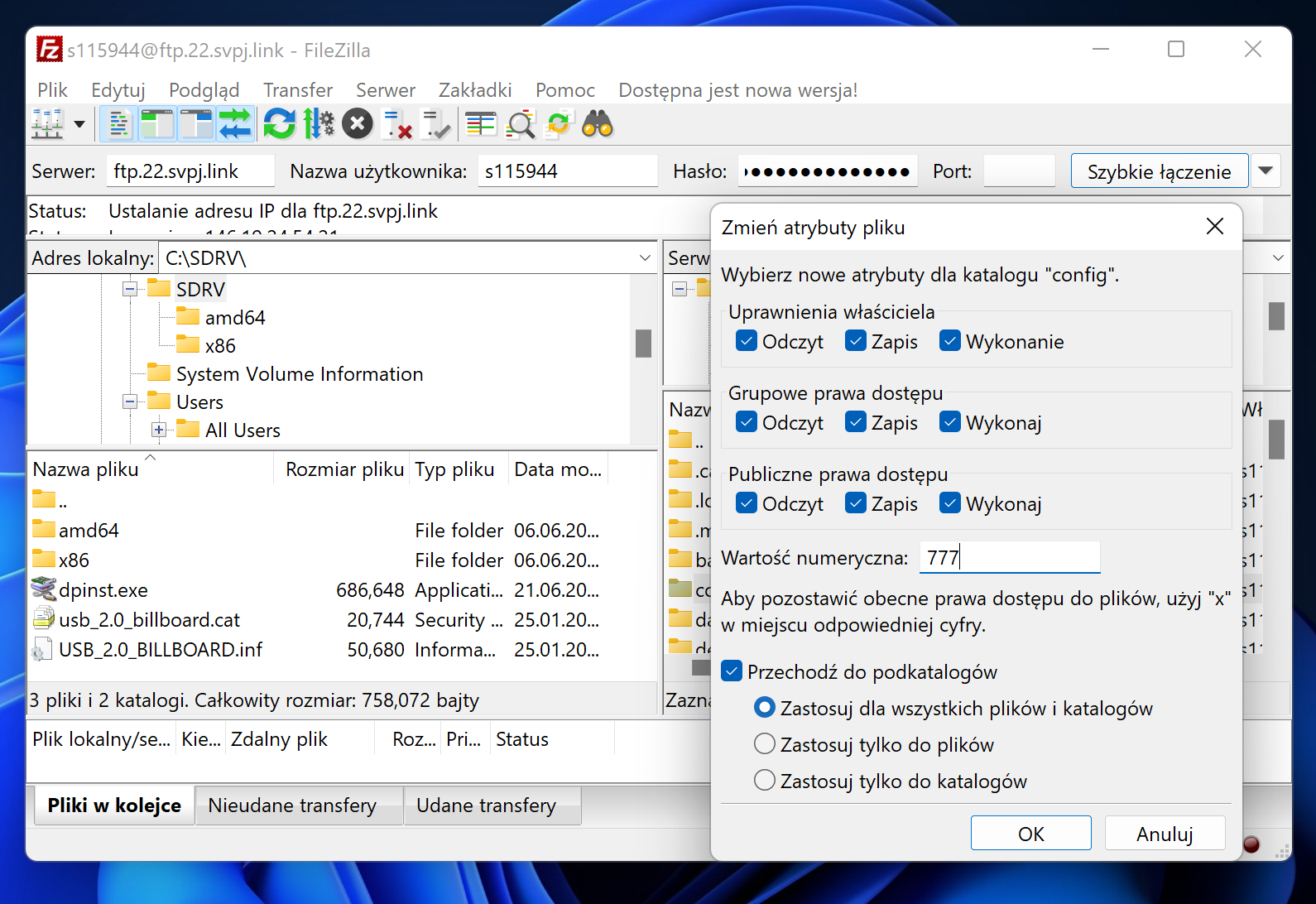Click the Wartość numeryczna input field

click(x=1010, y=558)
